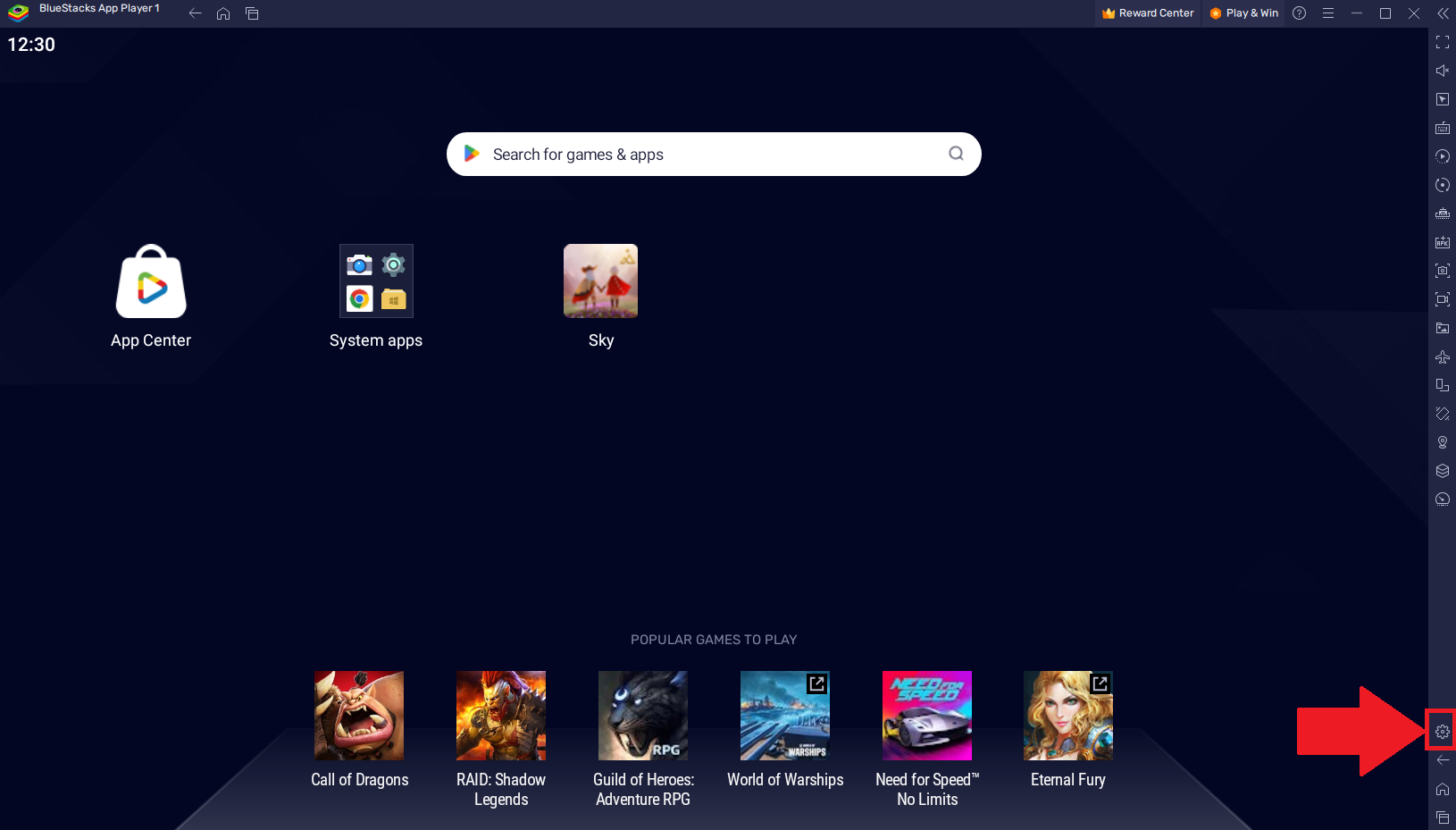Click the search for games field
Viewport: 1456px width, 830px height.
point(713,154)
